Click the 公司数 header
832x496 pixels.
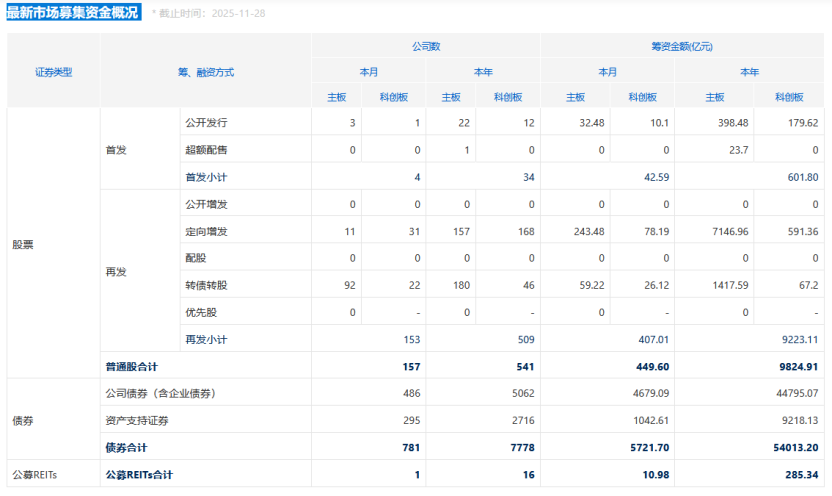[426, 46]
